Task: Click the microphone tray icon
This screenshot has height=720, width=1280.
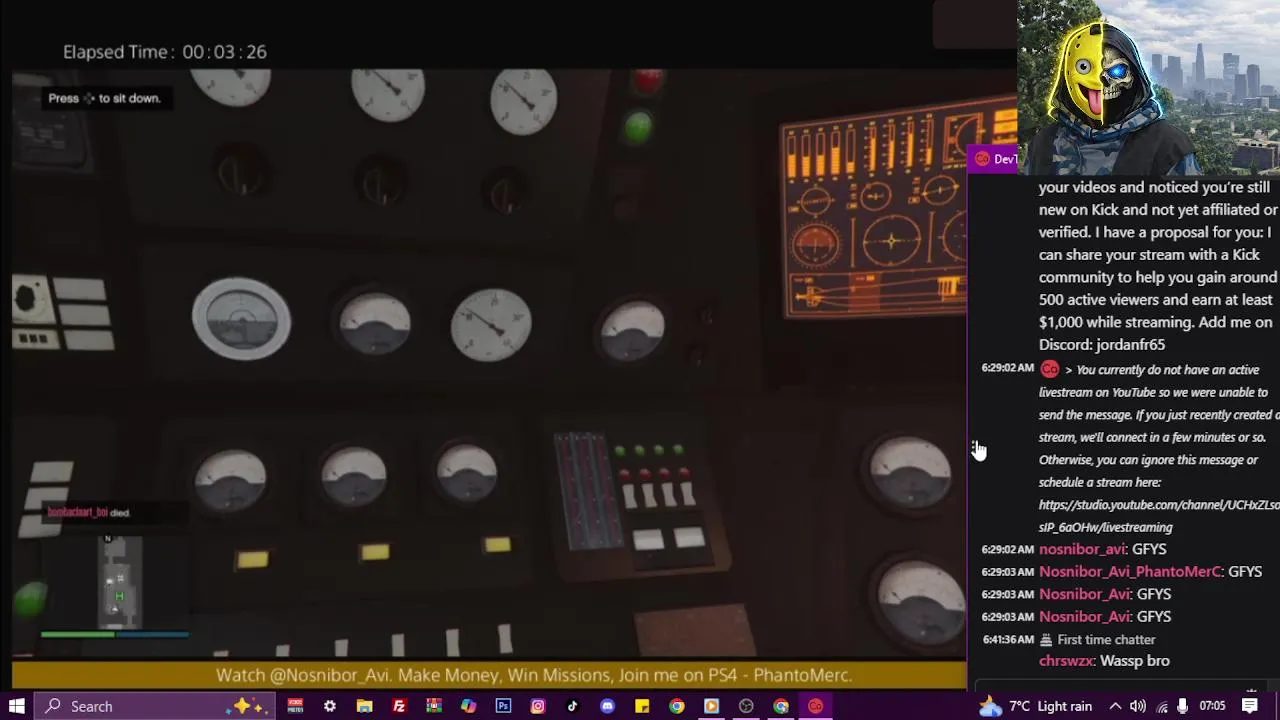Action: coord(1183,706)
